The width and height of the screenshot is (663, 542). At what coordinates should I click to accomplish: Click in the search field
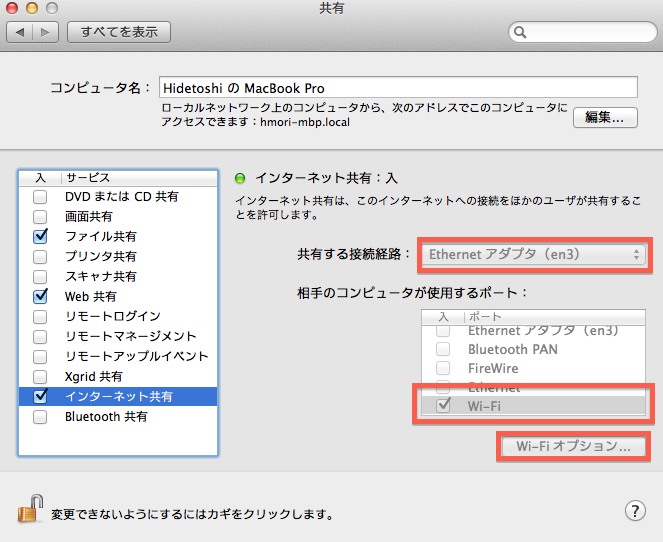point(583,32)
